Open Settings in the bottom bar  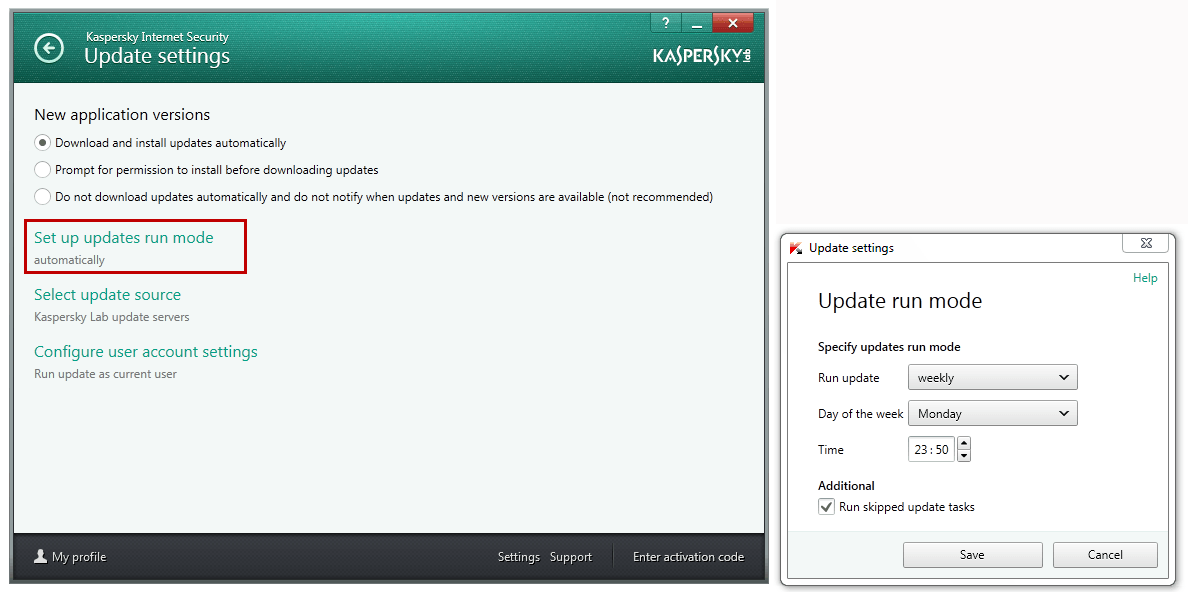(518, 557)
